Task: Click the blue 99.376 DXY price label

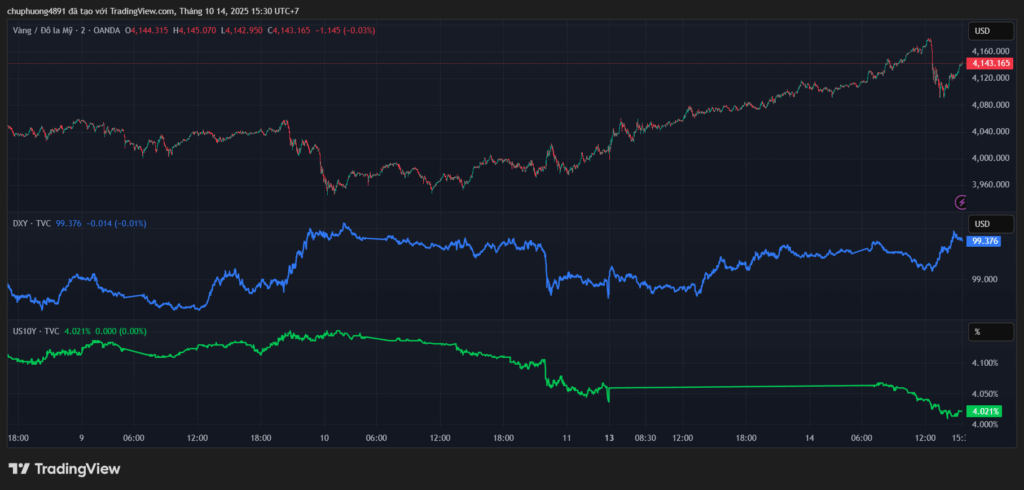Action: [x=985, y=241]
